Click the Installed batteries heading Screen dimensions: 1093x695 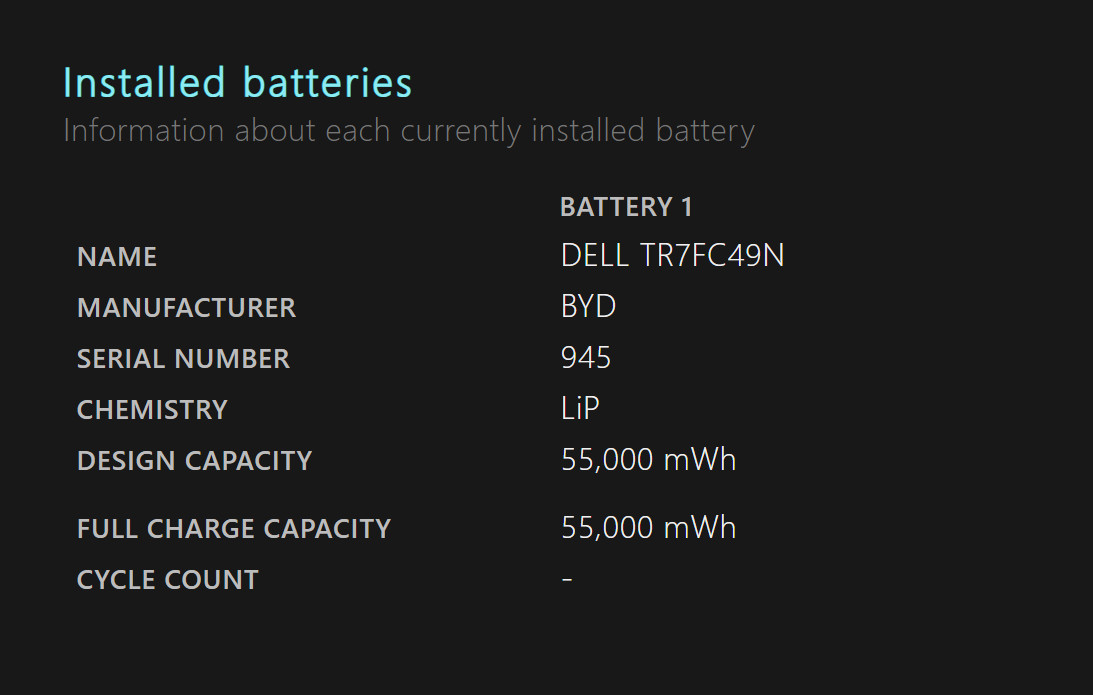point(238,83)
